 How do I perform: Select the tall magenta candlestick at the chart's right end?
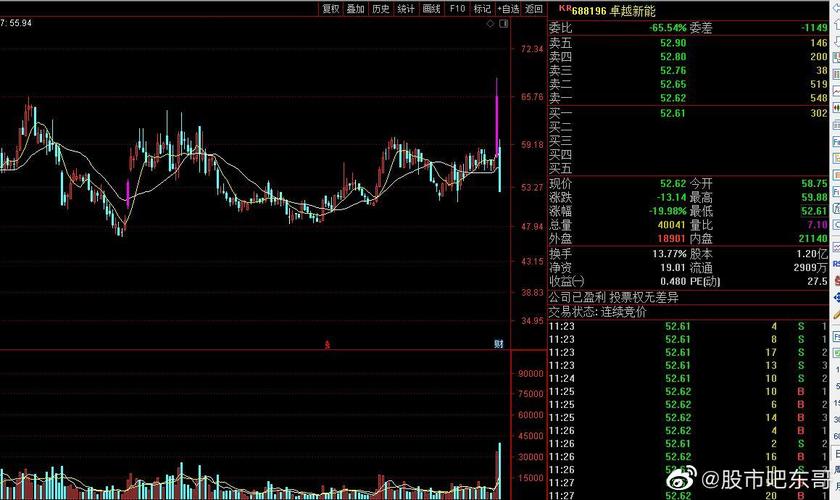coord(497,117)
